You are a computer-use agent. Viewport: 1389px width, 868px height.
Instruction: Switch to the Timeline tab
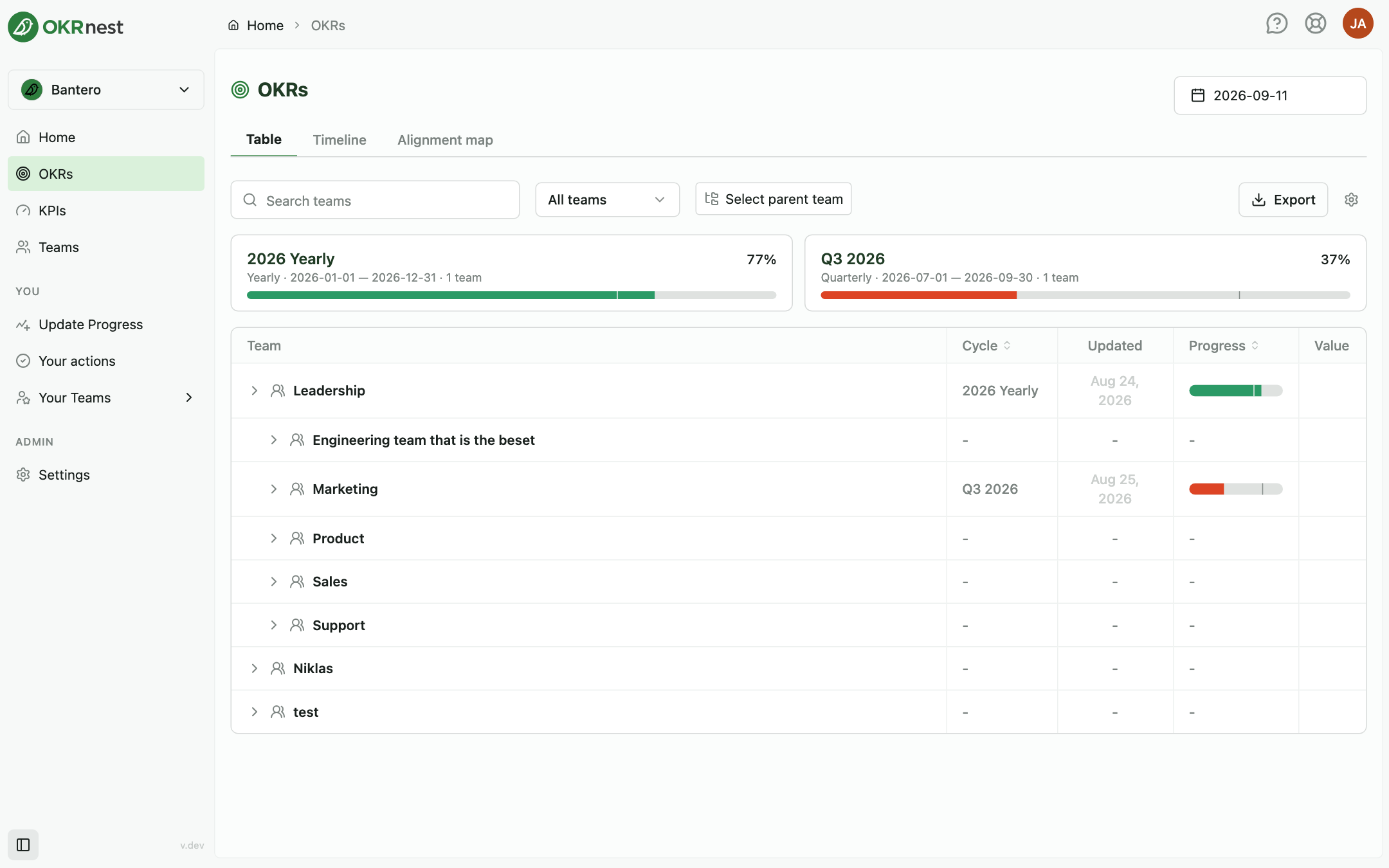(x=340, y=140)
